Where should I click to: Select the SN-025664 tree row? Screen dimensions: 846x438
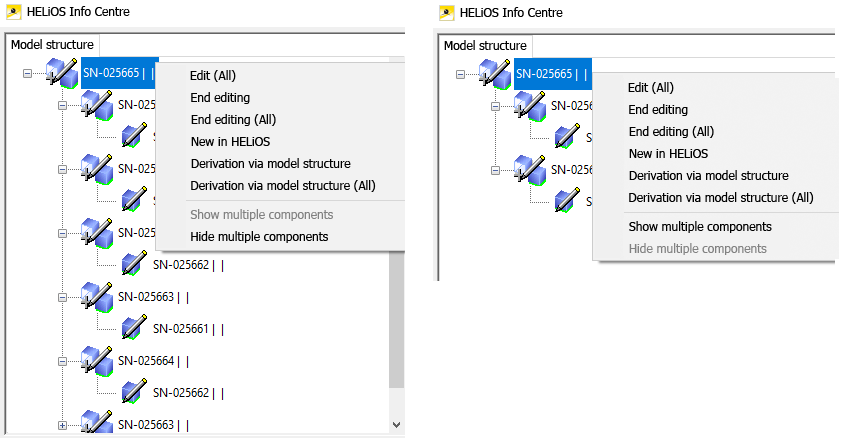coord(153,361)
